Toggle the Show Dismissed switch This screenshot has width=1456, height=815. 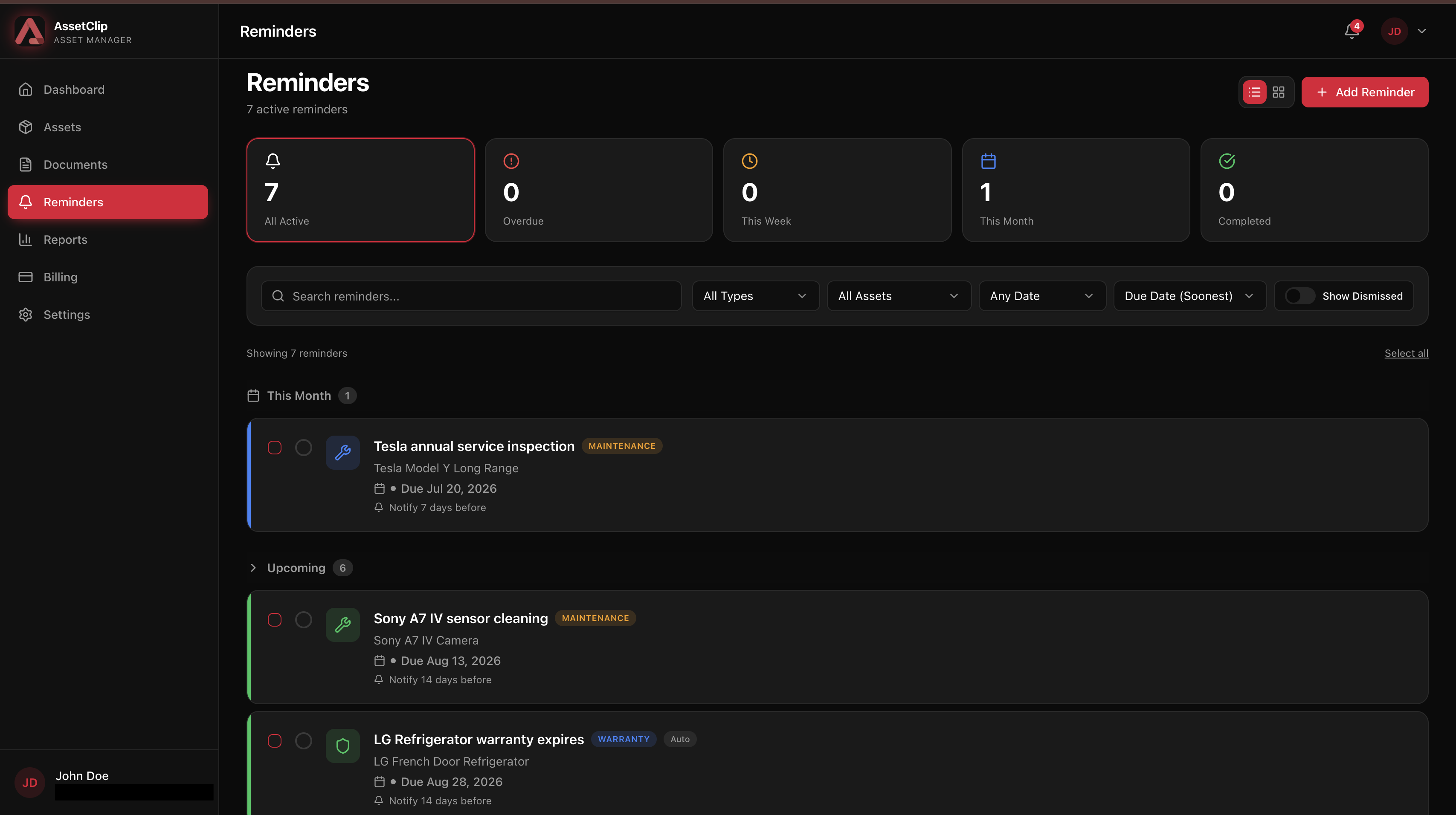(1300, 296)
